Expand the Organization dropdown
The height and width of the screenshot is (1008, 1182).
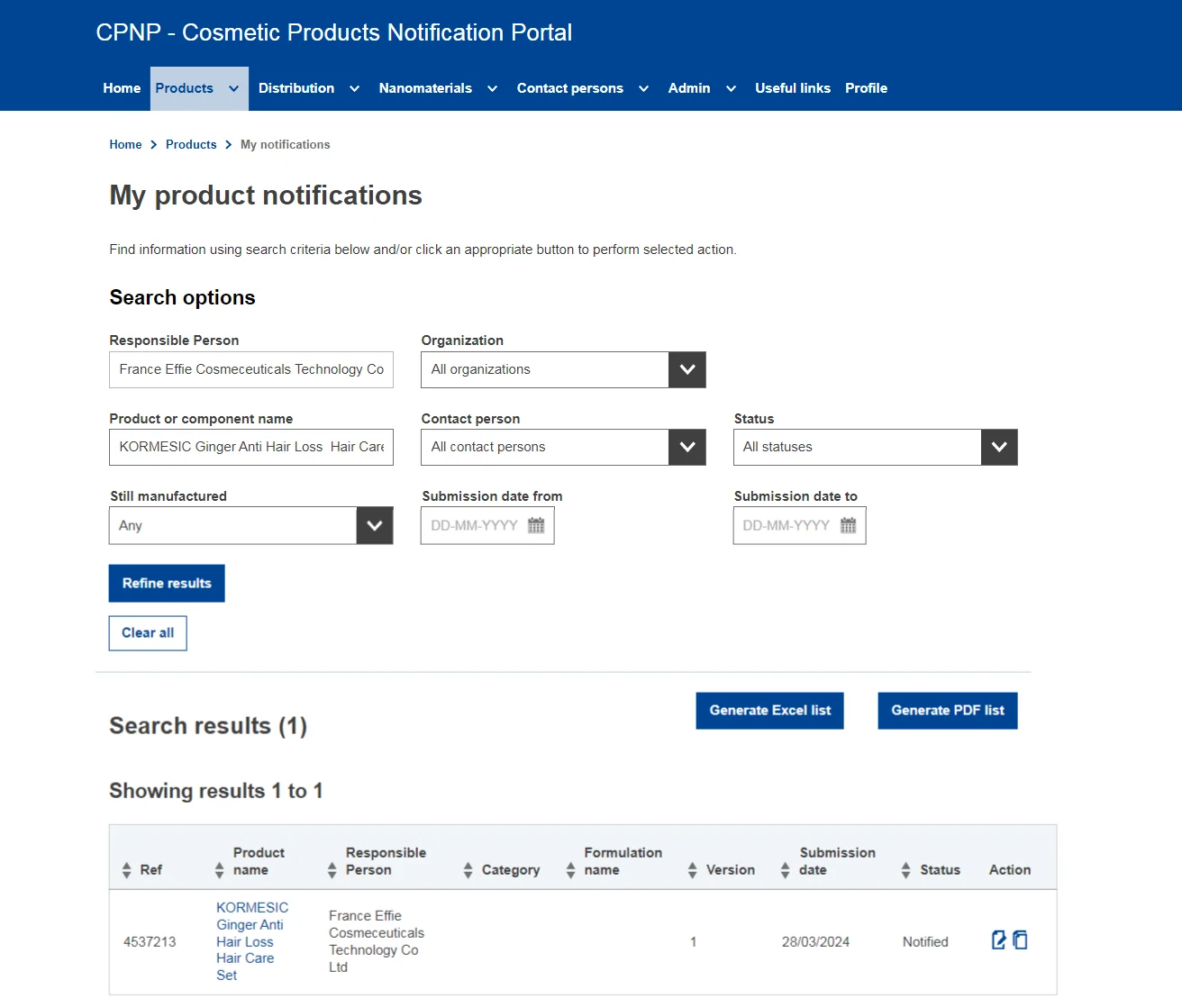pyautogui.click(x=686, y=369)
